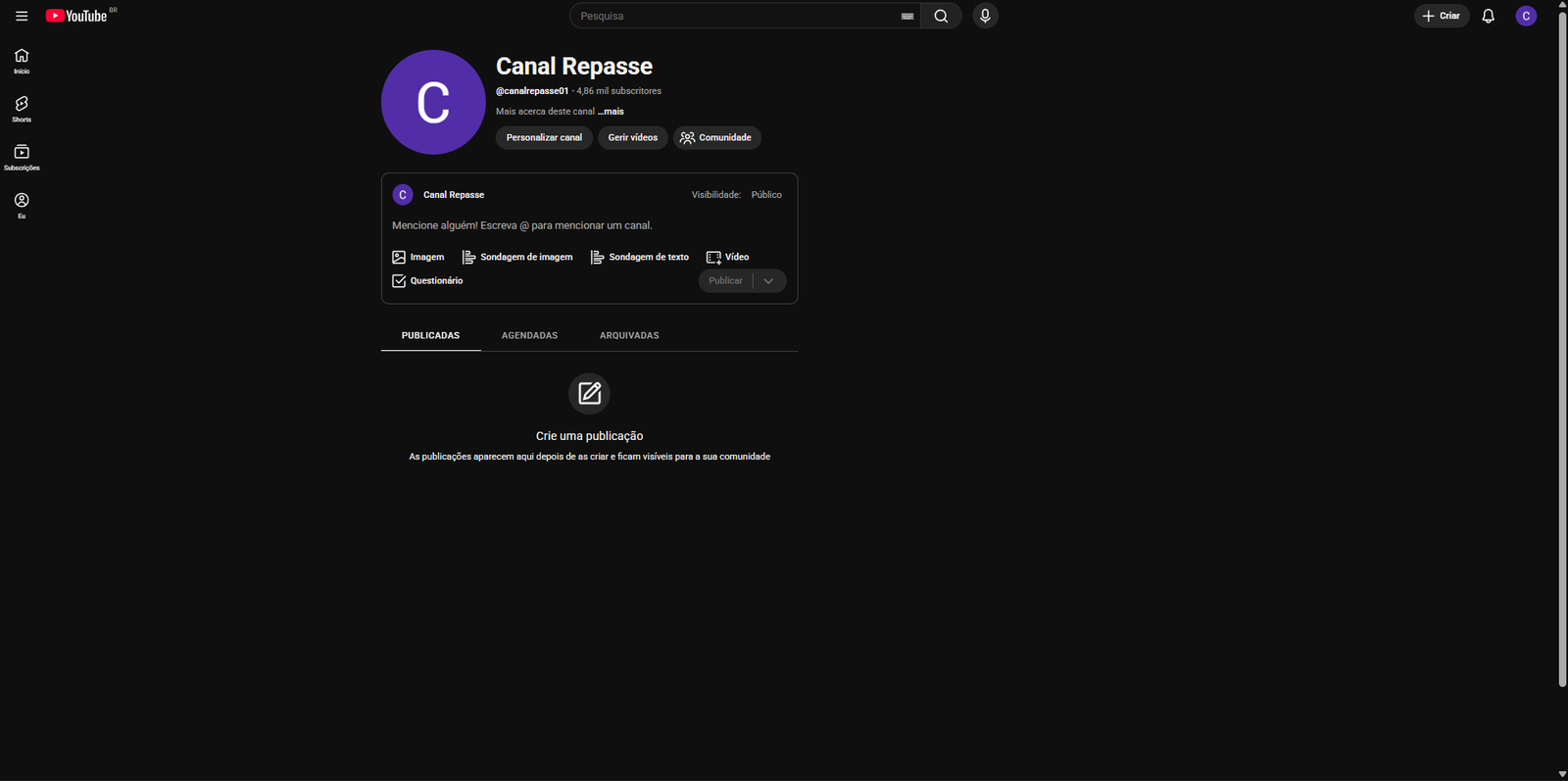Click Canal Repasse name in the composer

(454, 195)
